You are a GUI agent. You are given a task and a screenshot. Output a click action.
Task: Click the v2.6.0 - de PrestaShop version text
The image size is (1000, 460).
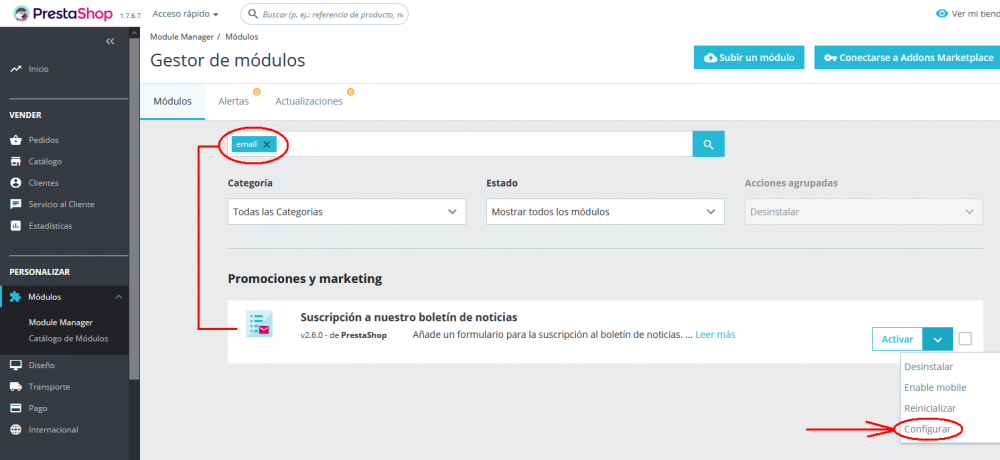tap(343, 335)
